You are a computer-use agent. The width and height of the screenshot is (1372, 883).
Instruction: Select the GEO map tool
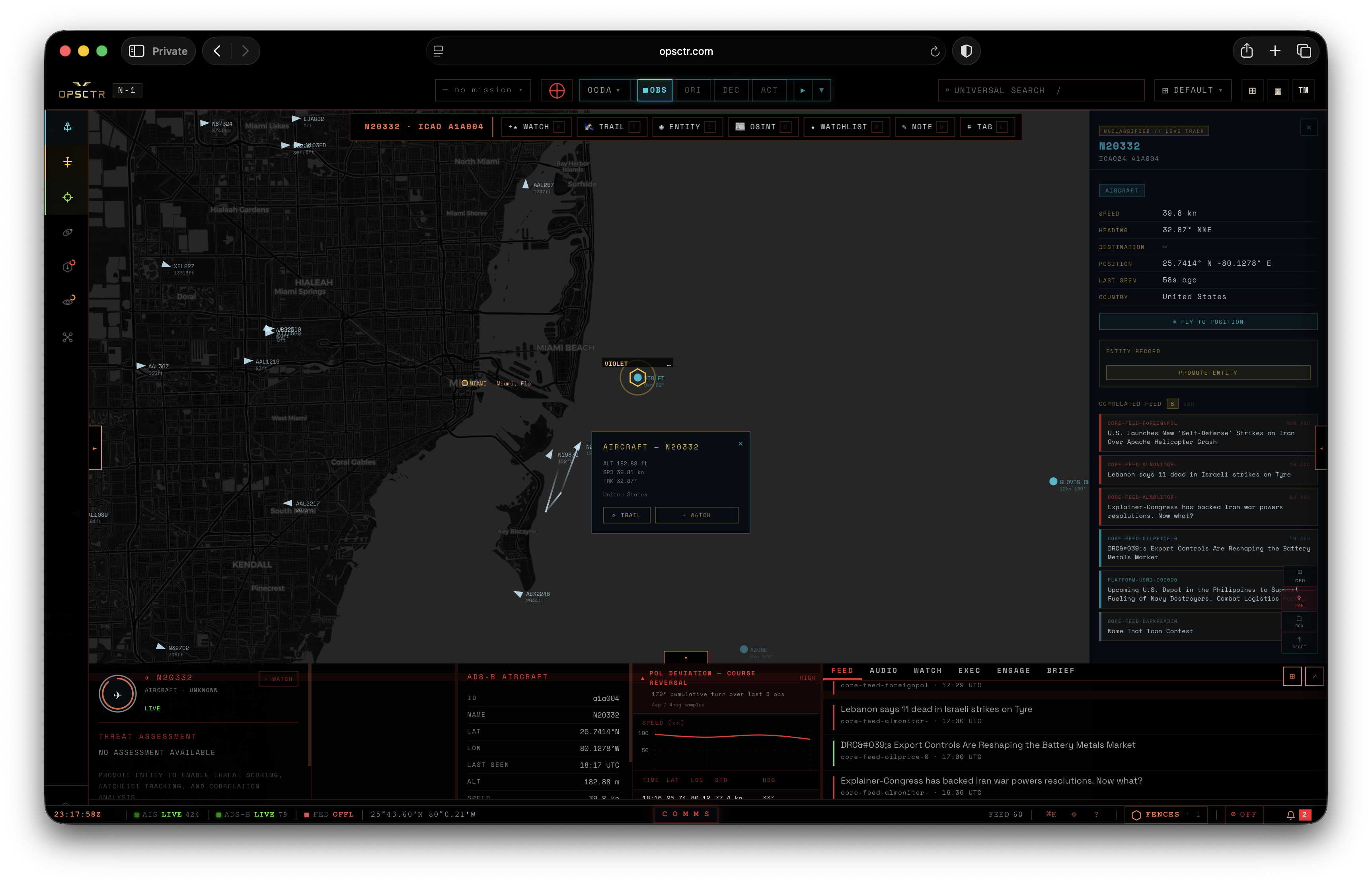click(x=1299, y=576)
